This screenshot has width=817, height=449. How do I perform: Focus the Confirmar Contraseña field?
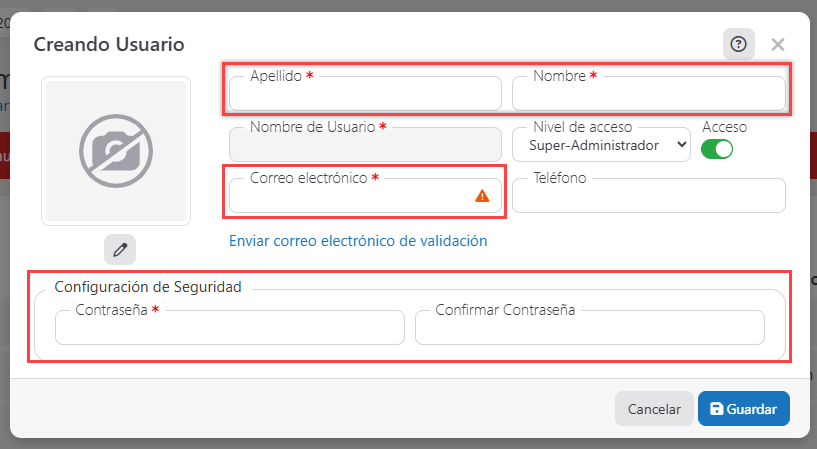pos(589,328)
